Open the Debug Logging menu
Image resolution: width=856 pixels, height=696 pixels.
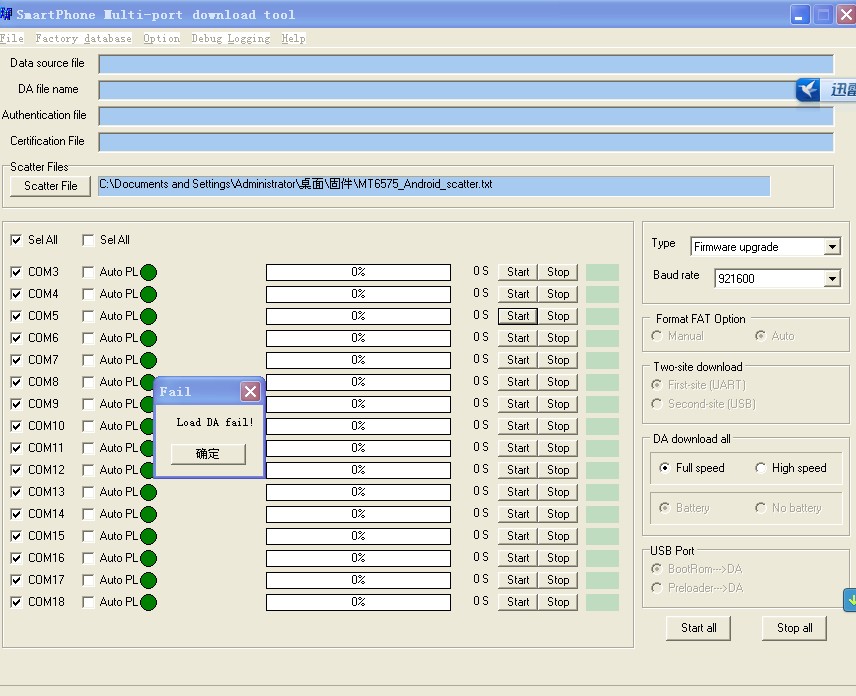[230, 38]
